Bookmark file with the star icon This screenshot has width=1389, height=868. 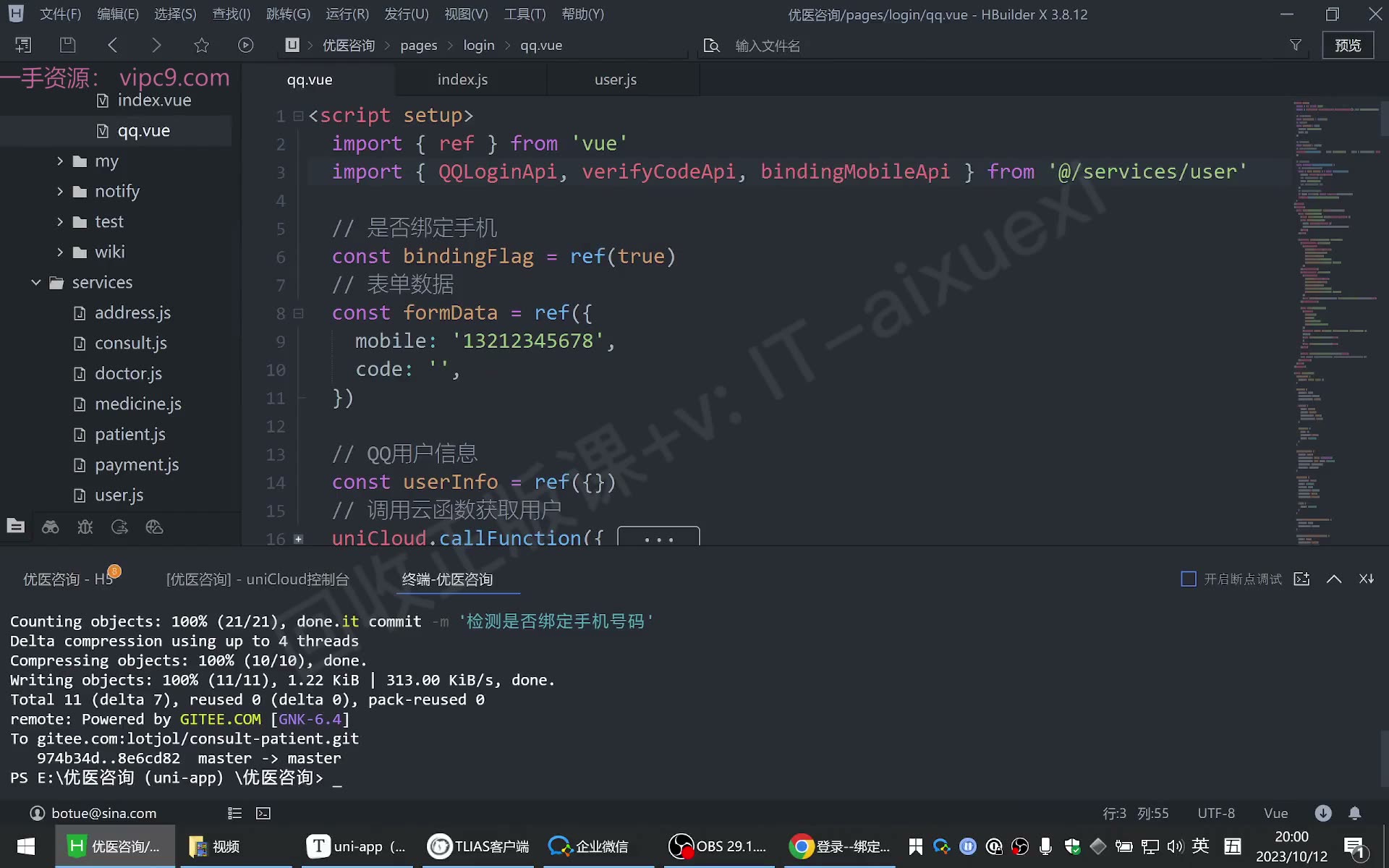202,45
